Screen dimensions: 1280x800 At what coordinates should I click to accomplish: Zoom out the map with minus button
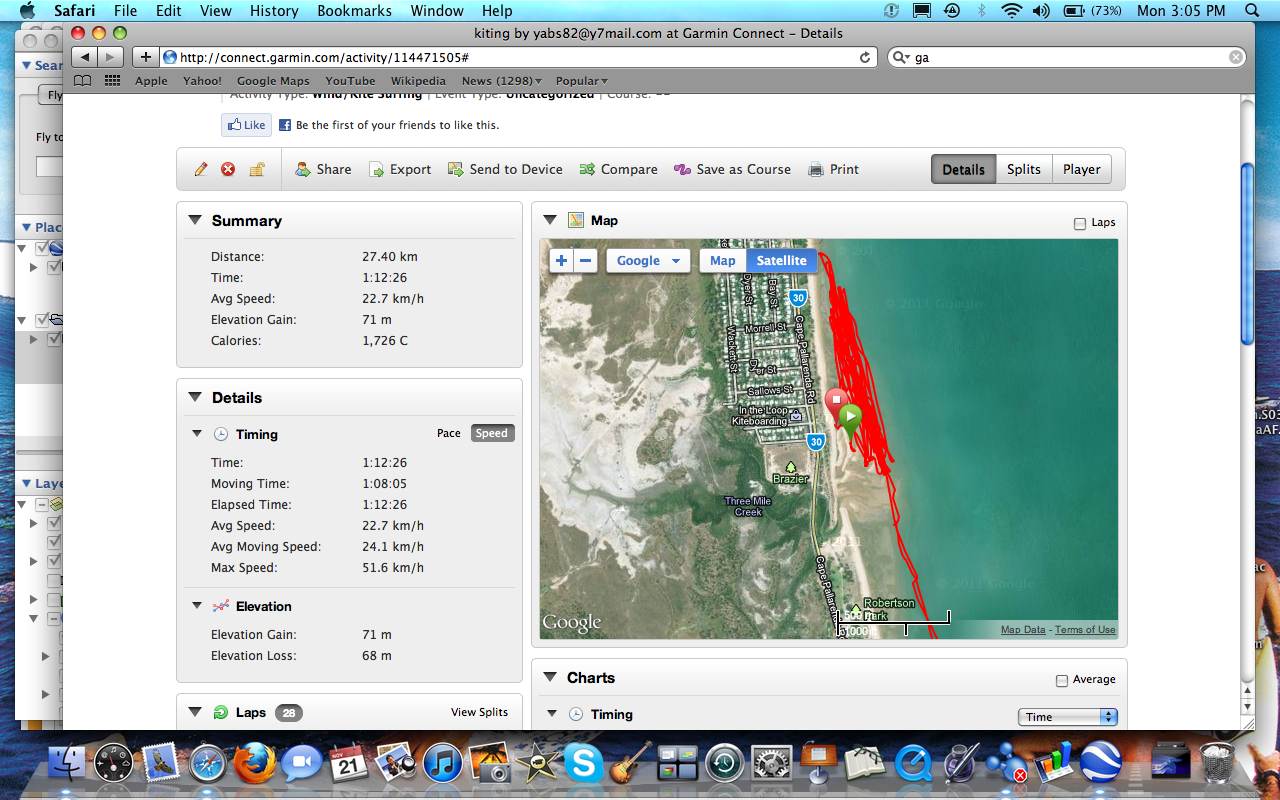[586, 261]
